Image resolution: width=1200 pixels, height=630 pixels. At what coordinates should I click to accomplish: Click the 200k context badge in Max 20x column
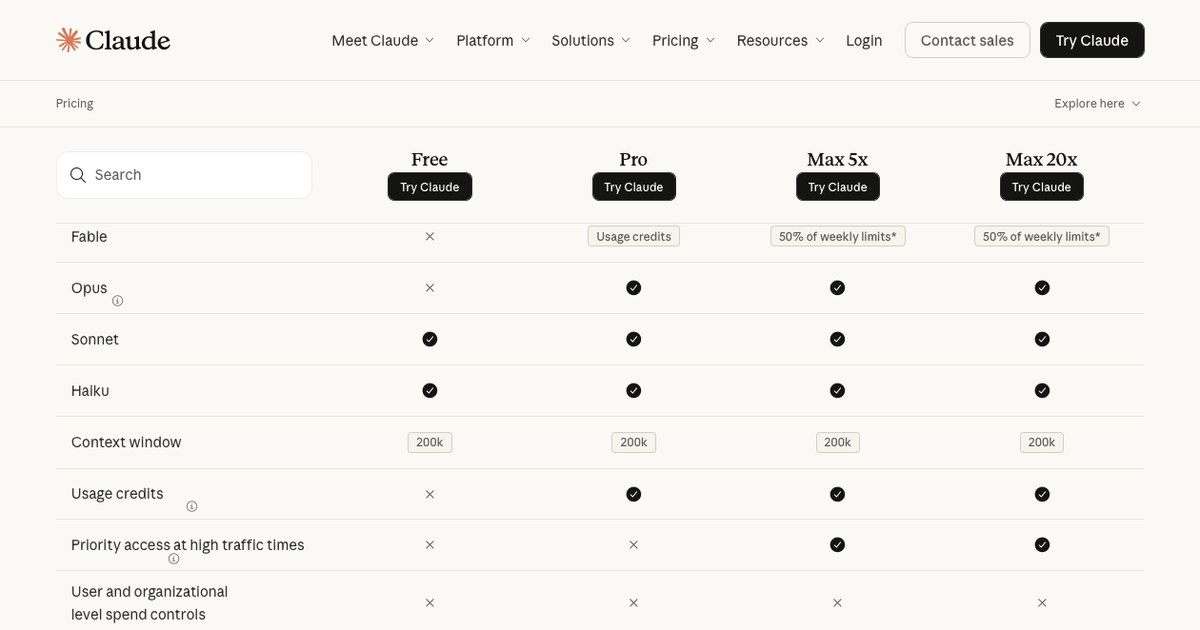pos(1042,442)
